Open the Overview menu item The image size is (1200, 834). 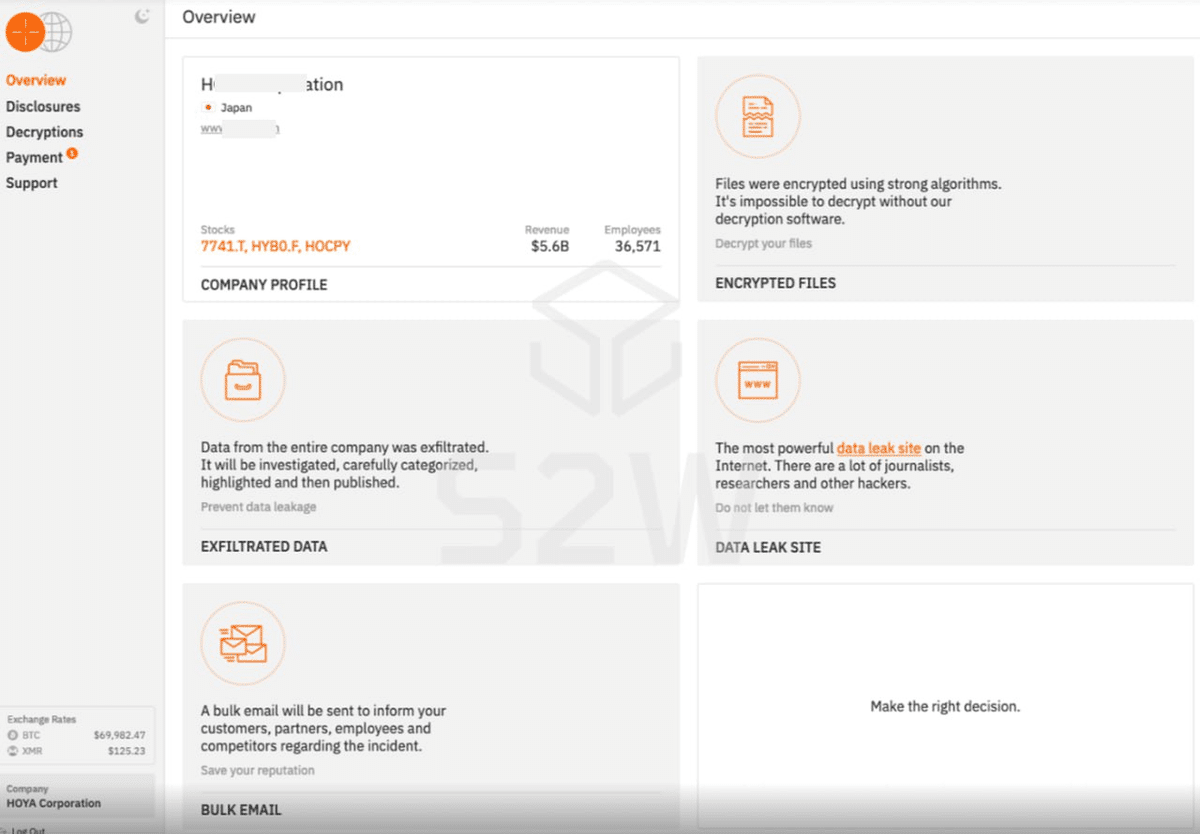(x=36, y=80)
